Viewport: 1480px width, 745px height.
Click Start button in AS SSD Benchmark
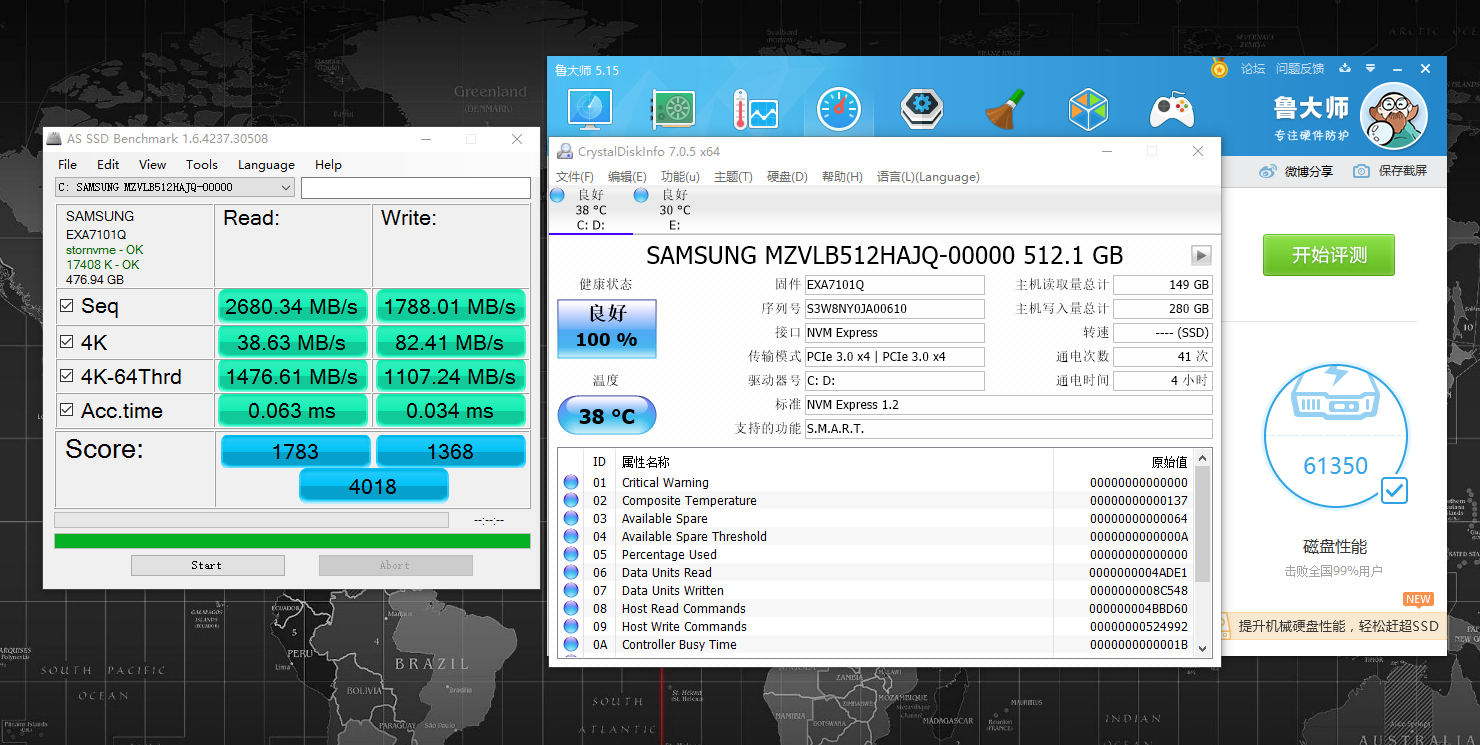[x=207, y=566]
